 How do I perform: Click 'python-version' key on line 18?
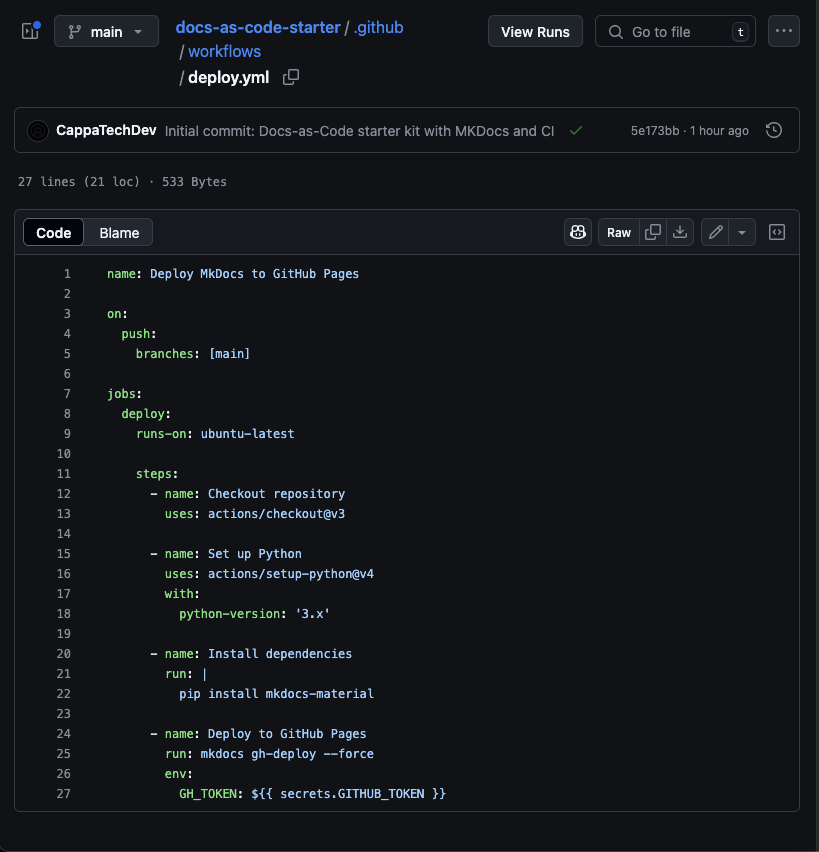tap(229, 614)
